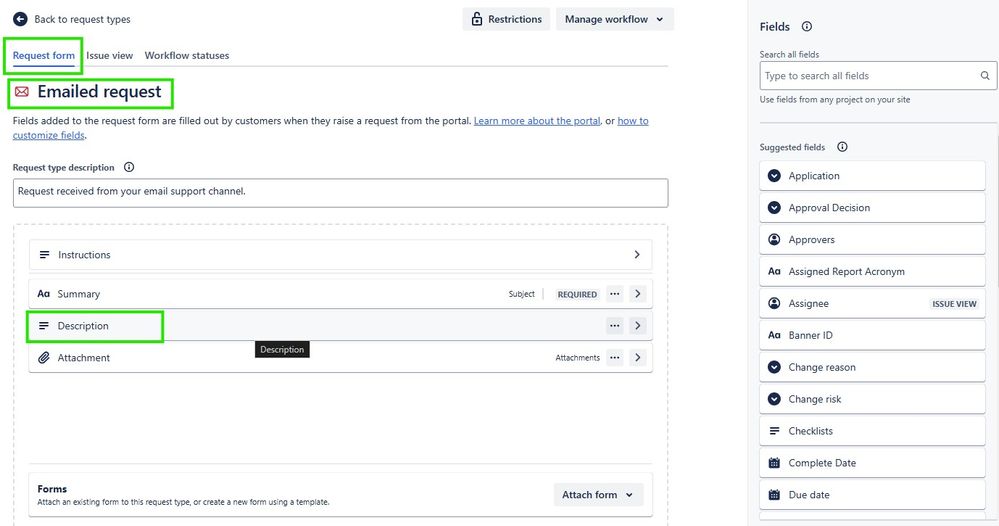Screen dimensions: 999x526
Task: Open Attachment more options ellipsis
Action: pyautogui.click(x=614, y=357)
